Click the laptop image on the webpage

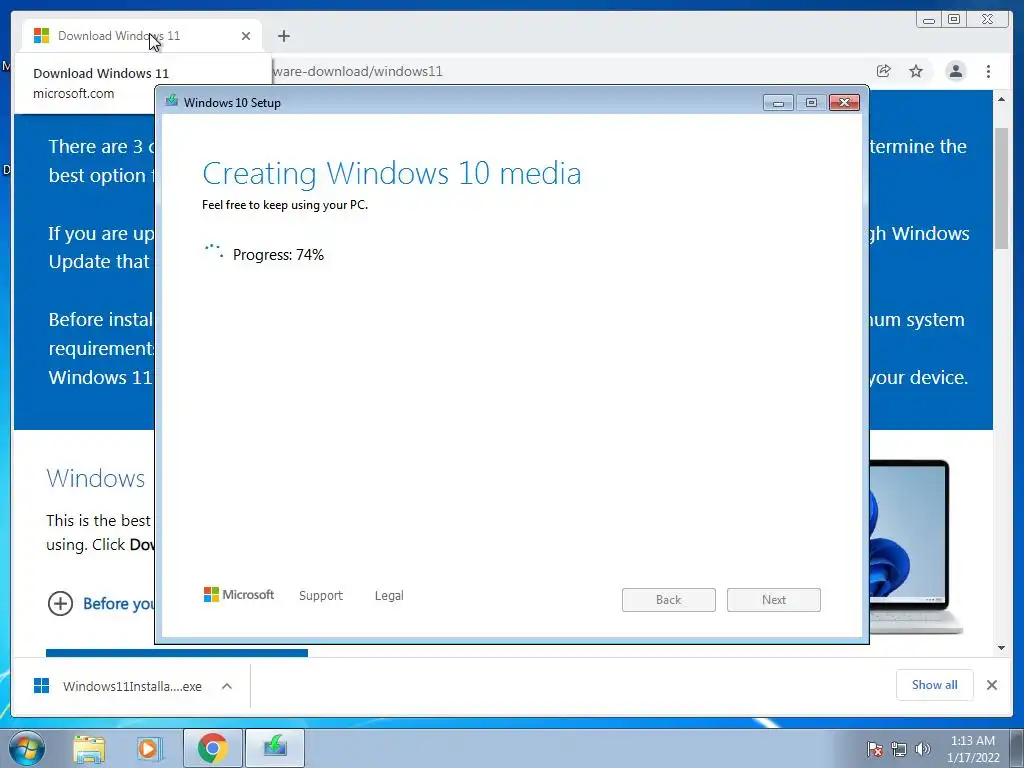click(916, 547)
